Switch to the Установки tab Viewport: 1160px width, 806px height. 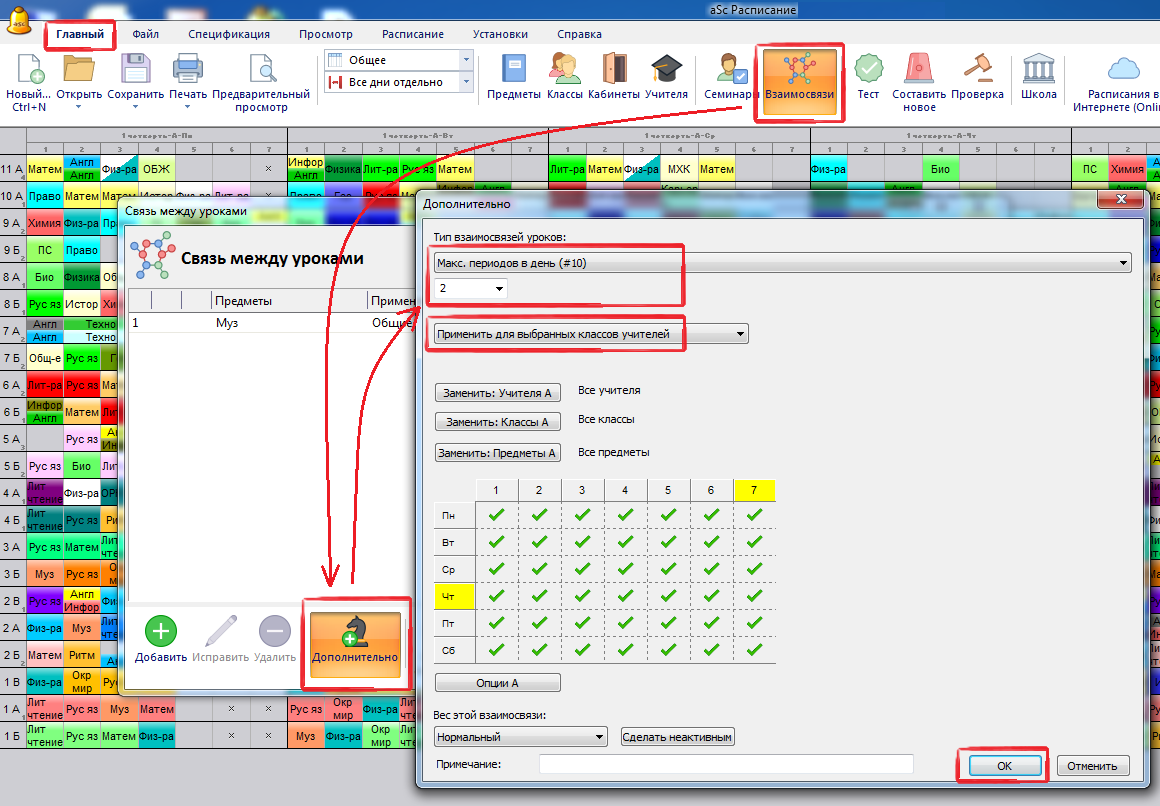499,33
